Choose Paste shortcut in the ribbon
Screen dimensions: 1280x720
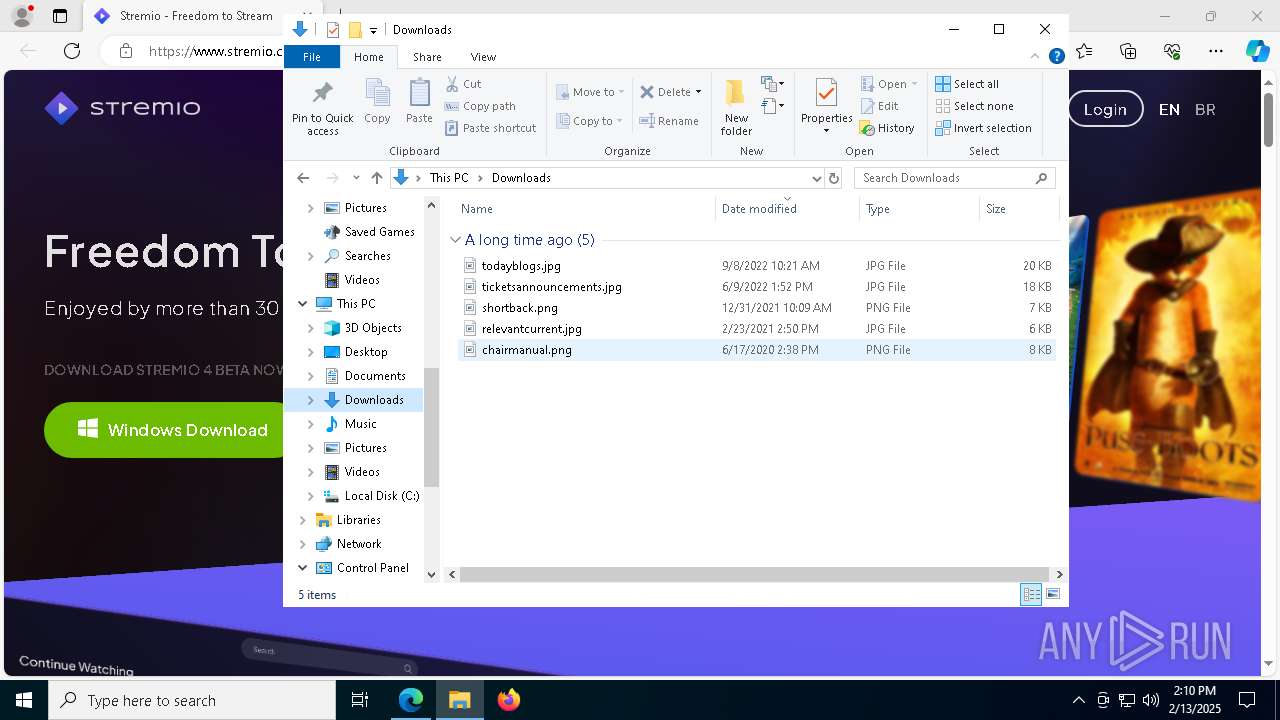point(490,128)
